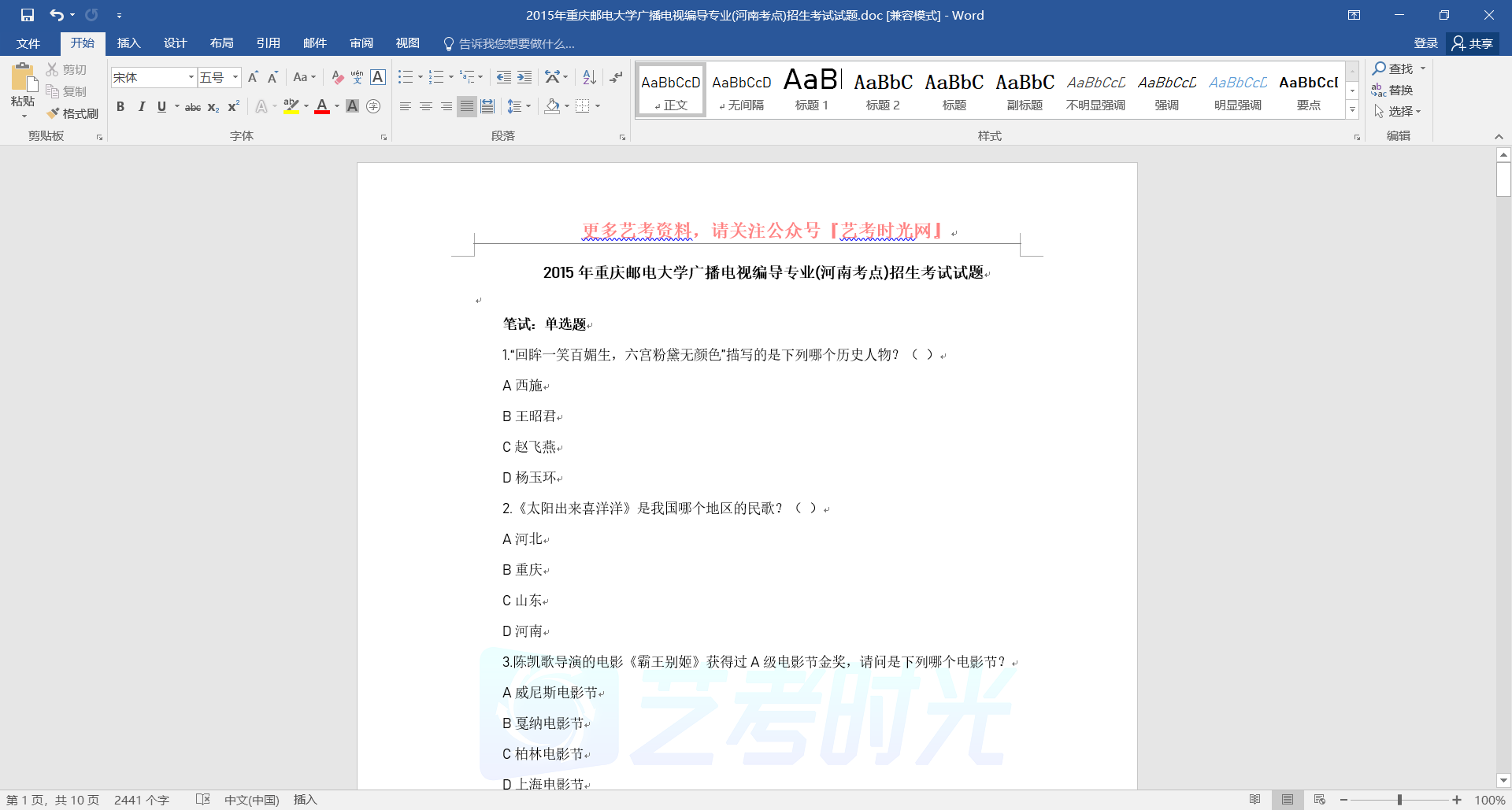Center-align the paragraph text

tap(426, 106)
